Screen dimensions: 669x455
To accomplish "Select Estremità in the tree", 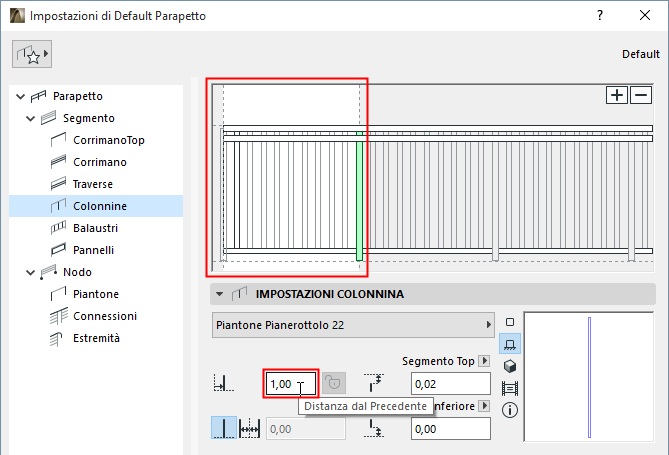I will [x=96, y=338].
